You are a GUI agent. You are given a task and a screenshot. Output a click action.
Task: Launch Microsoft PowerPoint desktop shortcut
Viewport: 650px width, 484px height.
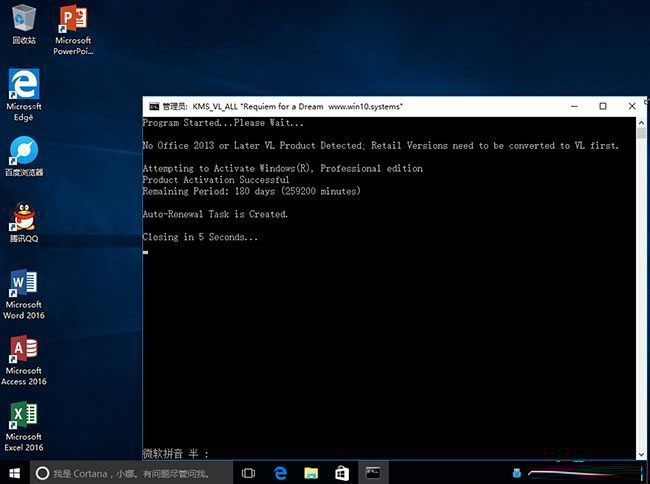coord(72,18)
